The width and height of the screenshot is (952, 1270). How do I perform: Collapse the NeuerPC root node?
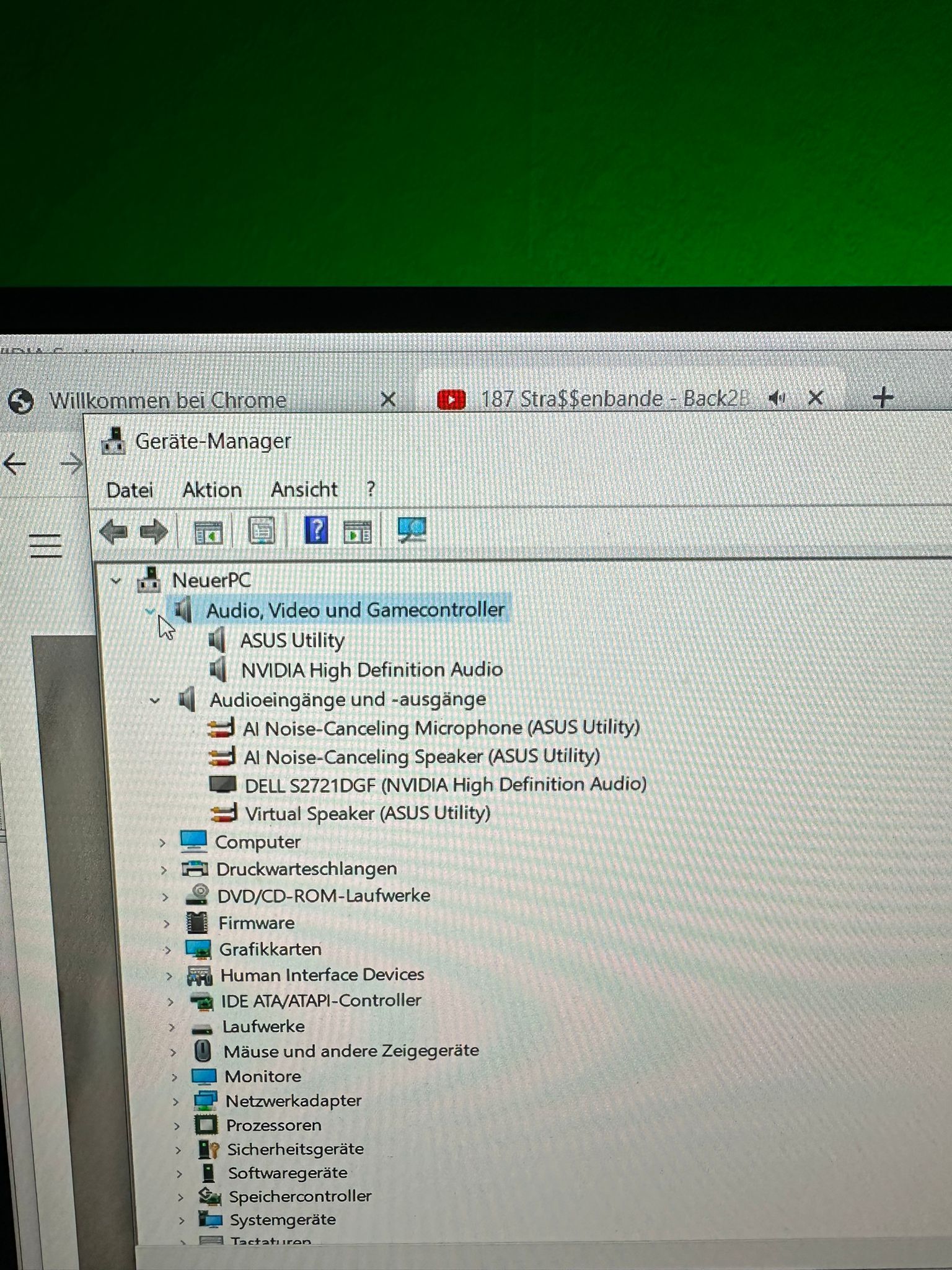[115, 581]
